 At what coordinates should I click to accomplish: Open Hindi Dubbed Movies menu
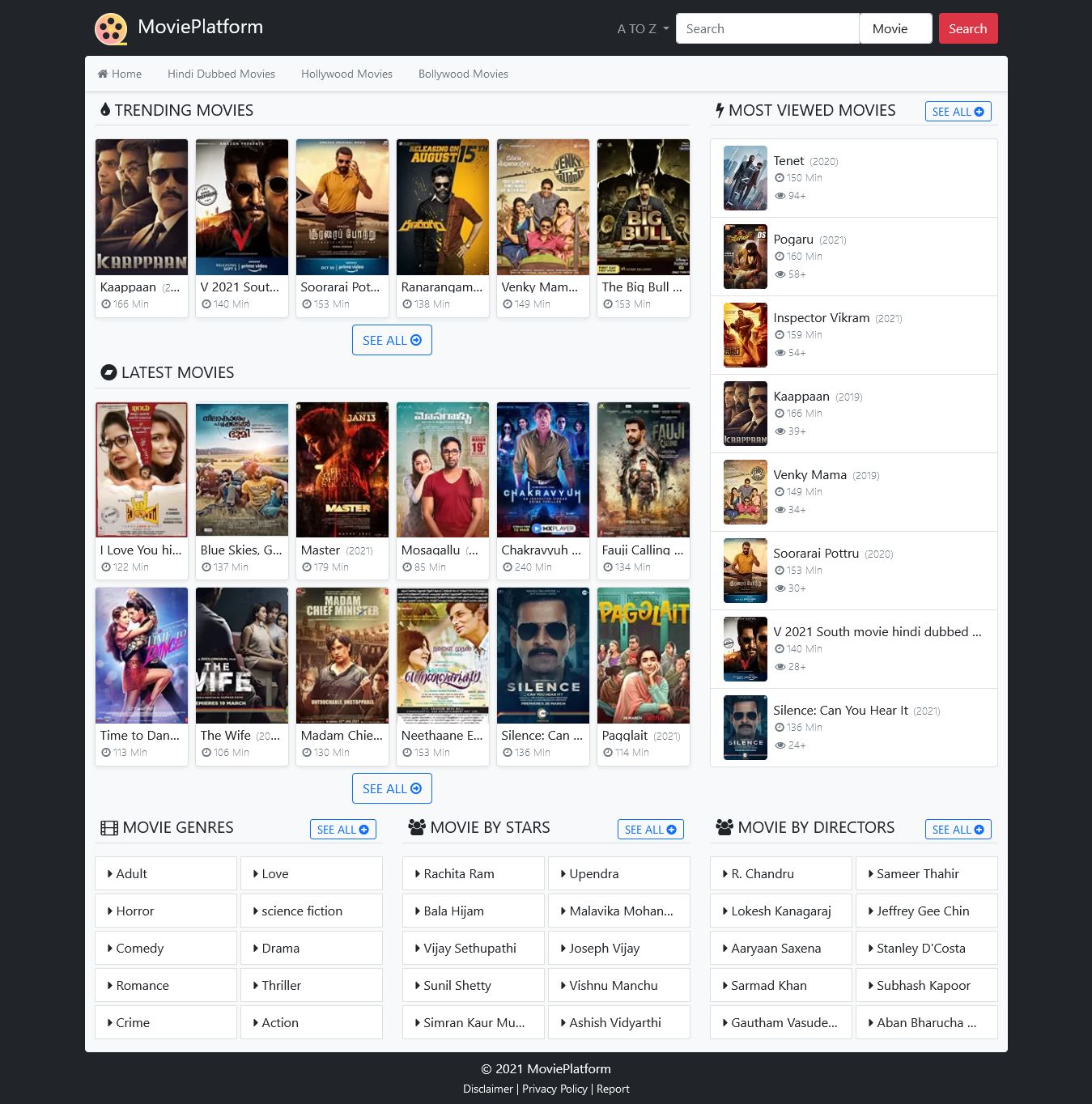point(221,74)
